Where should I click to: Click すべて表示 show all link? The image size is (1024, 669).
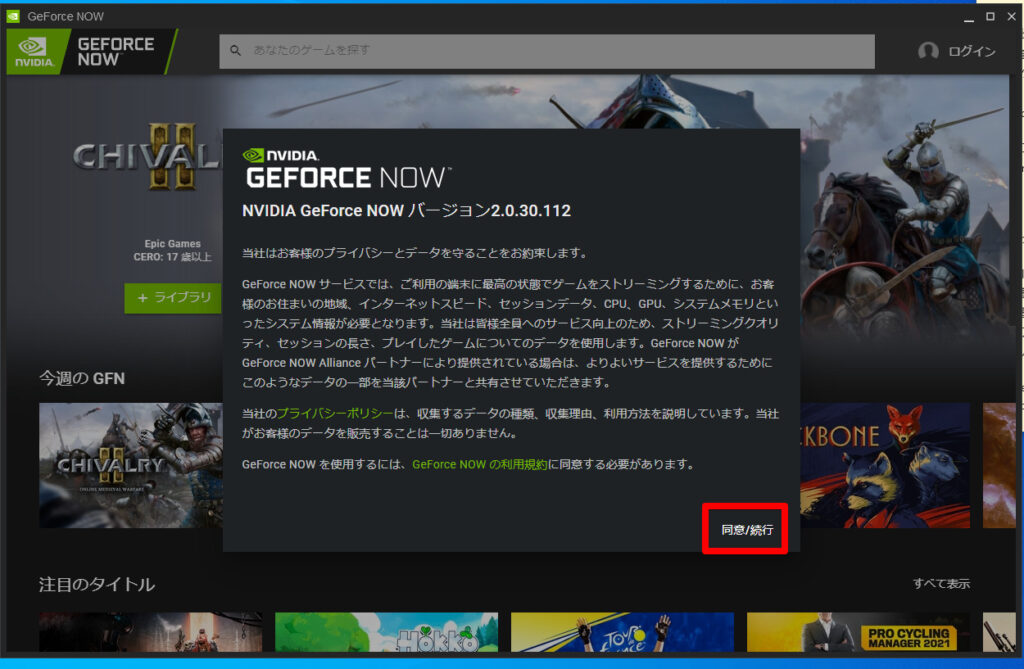pyautogui.click(x=941, y=583)
